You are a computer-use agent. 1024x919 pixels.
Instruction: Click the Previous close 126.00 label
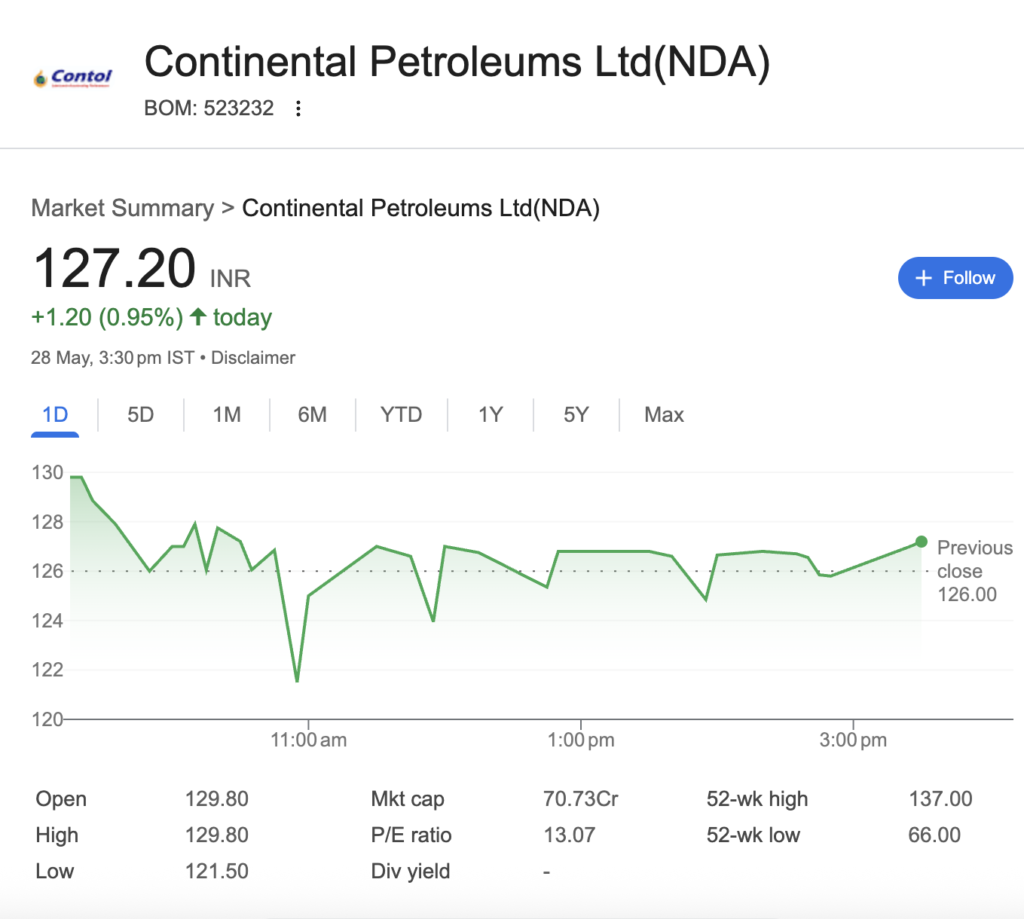(x=974, y=571)
